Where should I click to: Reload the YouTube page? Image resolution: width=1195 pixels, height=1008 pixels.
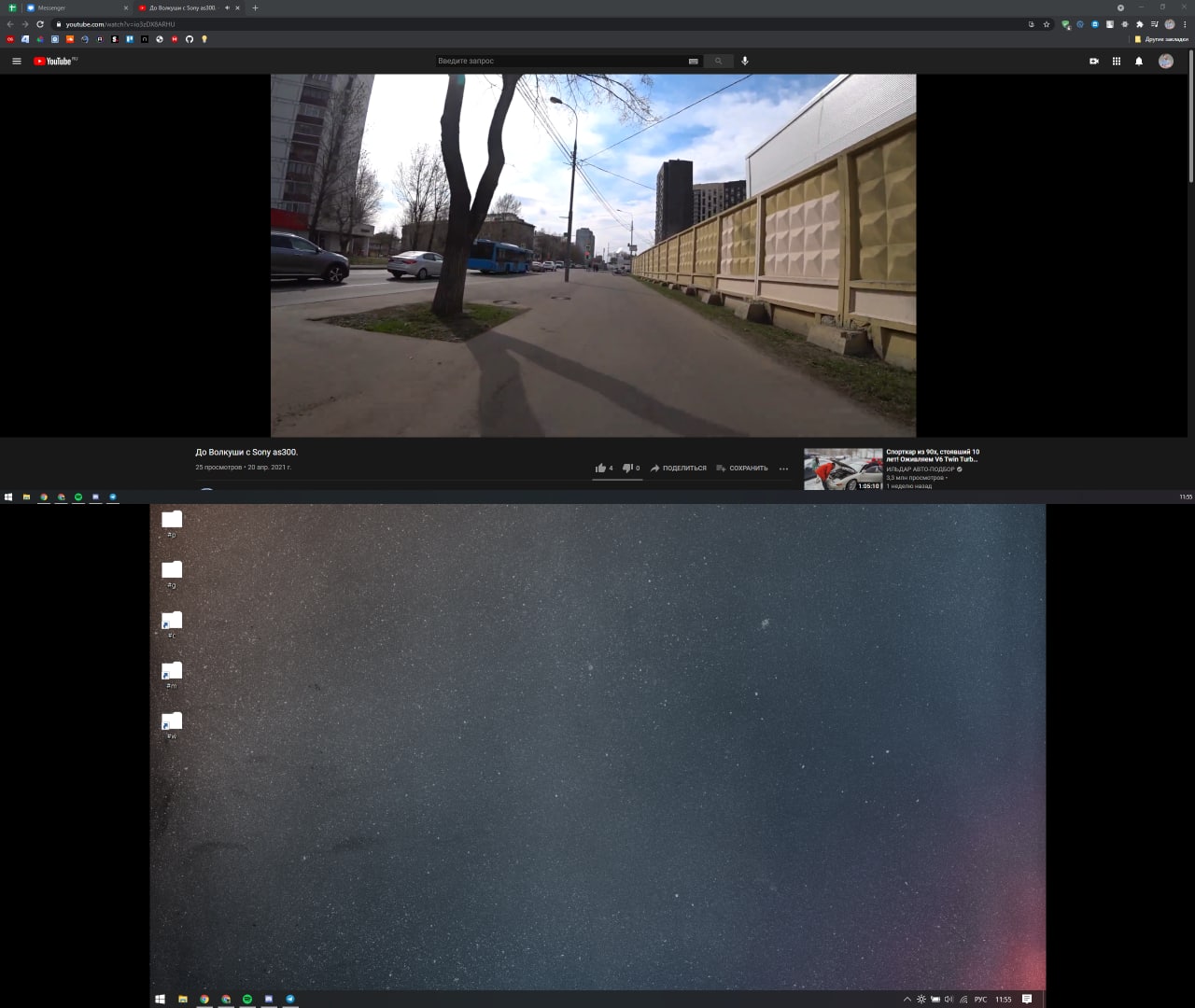coord(40,24)
